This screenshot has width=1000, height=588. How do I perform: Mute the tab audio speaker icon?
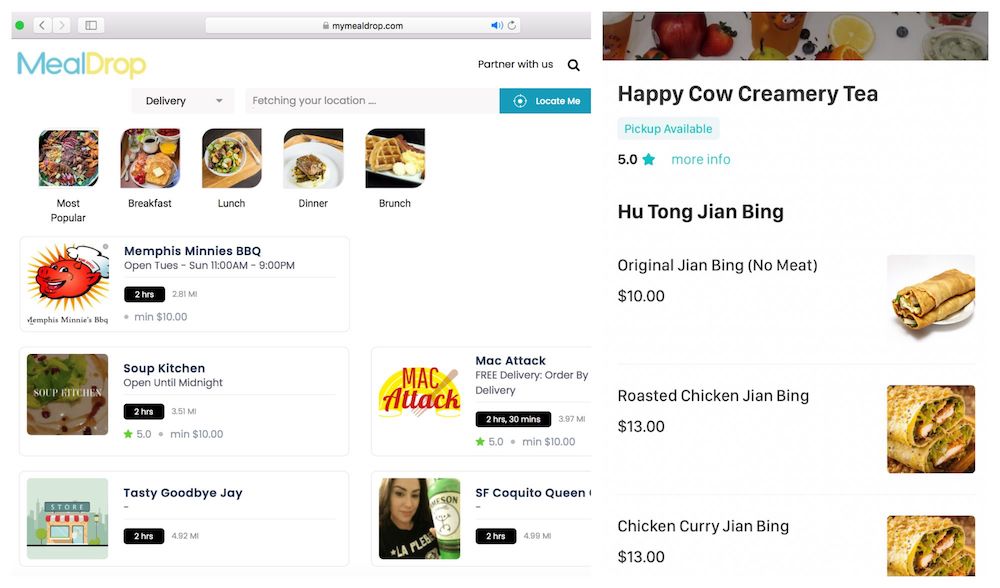[496, 26]
